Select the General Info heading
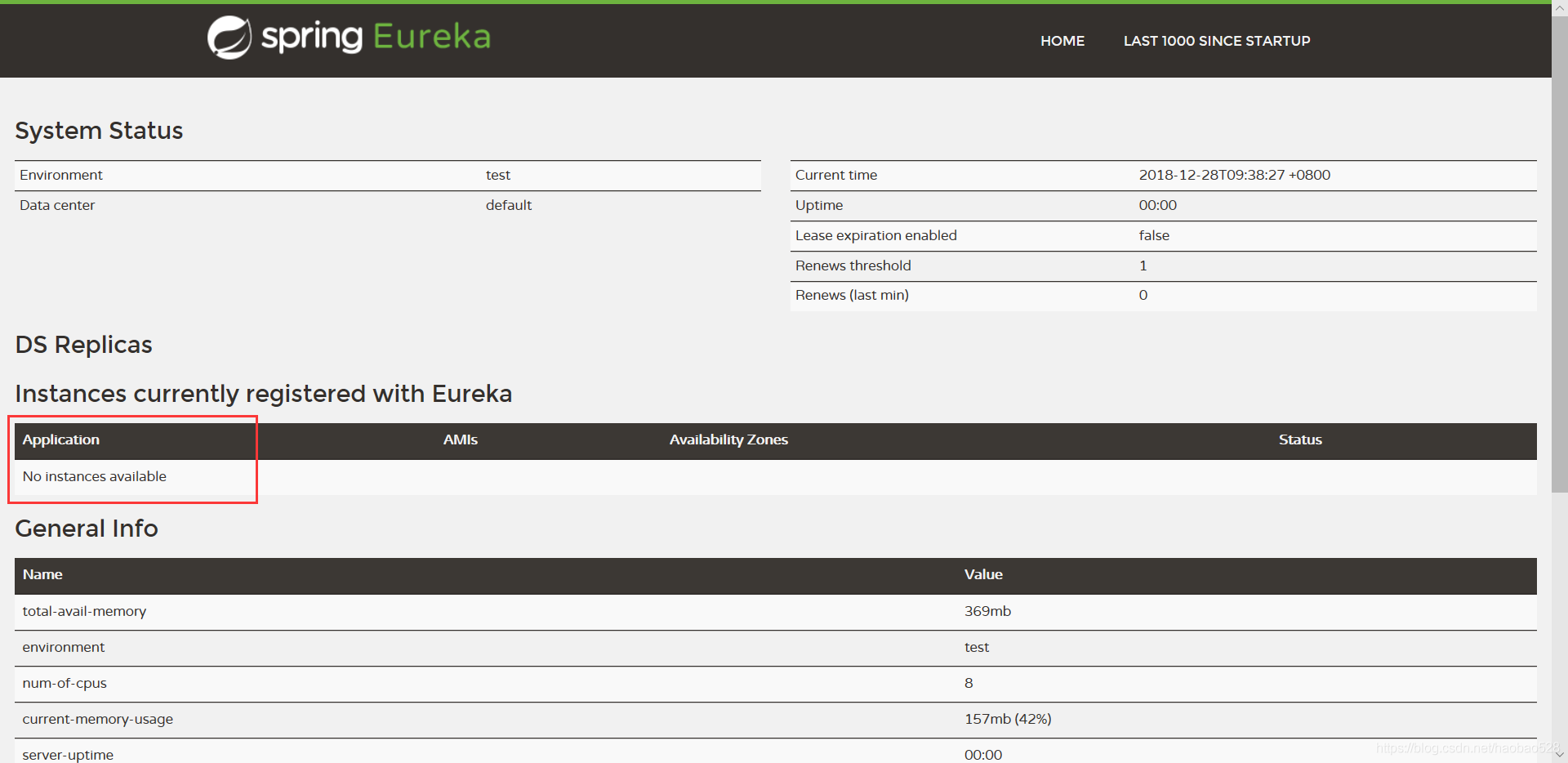This screenshot has width=1568, height=763. click(x=87, y=529)
